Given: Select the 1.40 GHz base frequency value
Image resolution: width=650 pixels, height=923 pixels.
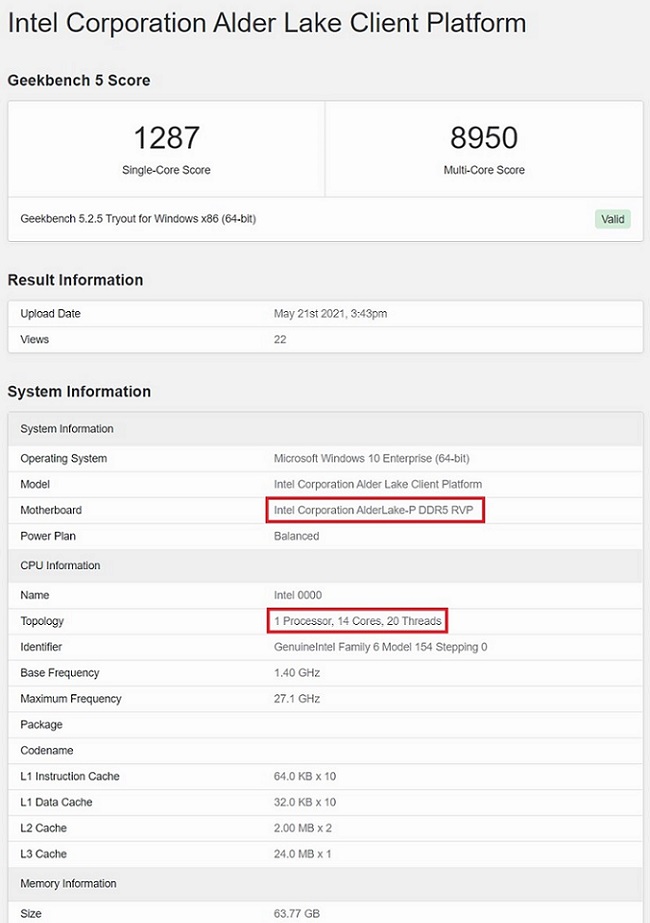Looking at the screenshot, I should coord(297,673).
